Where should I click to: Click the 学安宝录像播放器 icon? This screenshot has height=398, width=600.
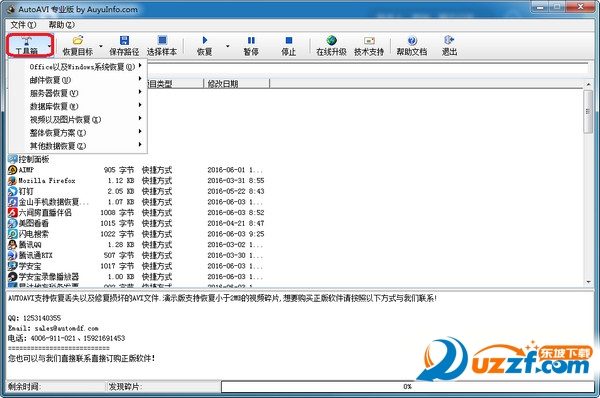pos(13,277)
